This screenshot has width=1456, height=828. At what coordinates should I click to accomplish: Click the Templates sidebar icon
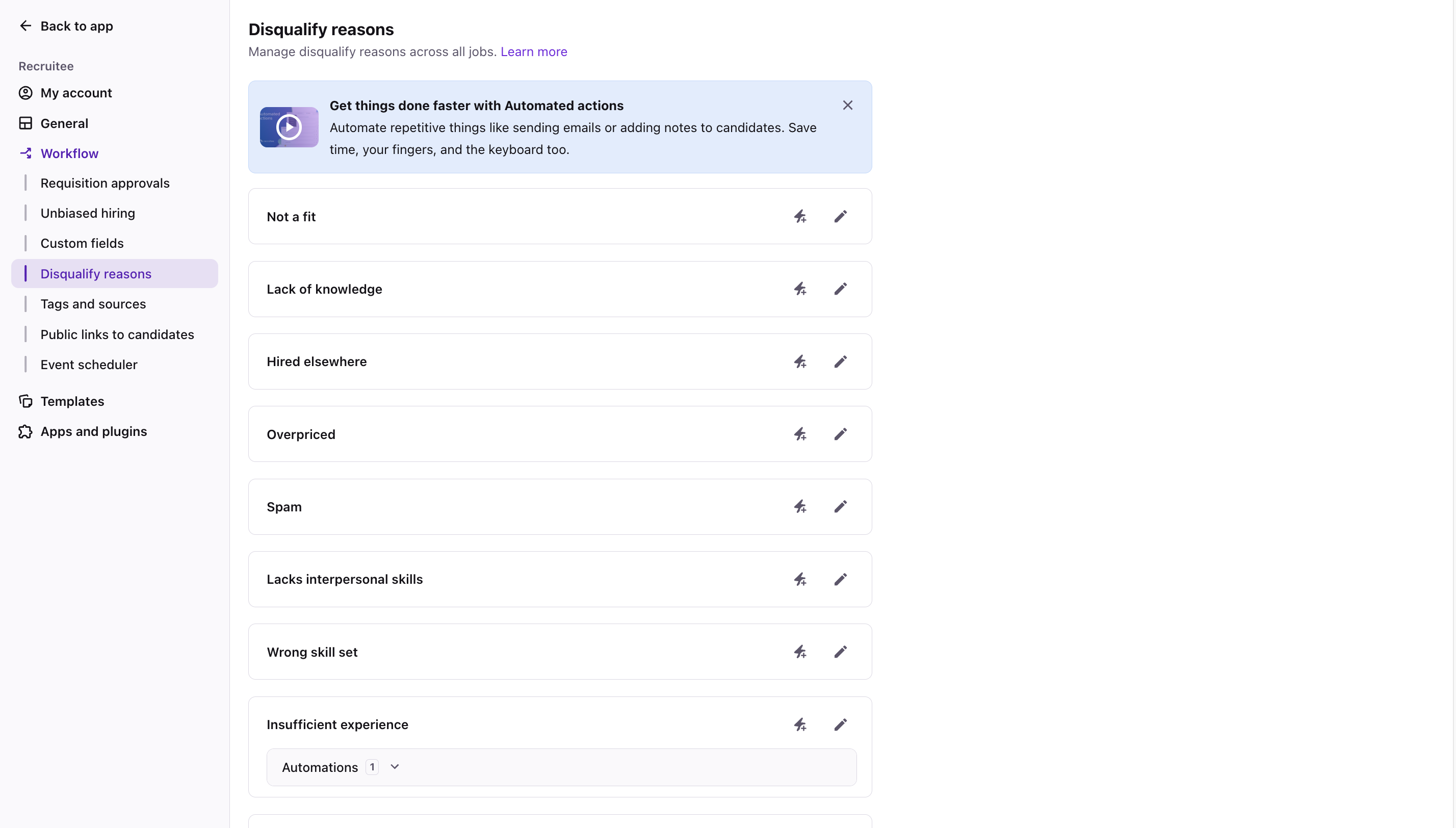point(25,401)
